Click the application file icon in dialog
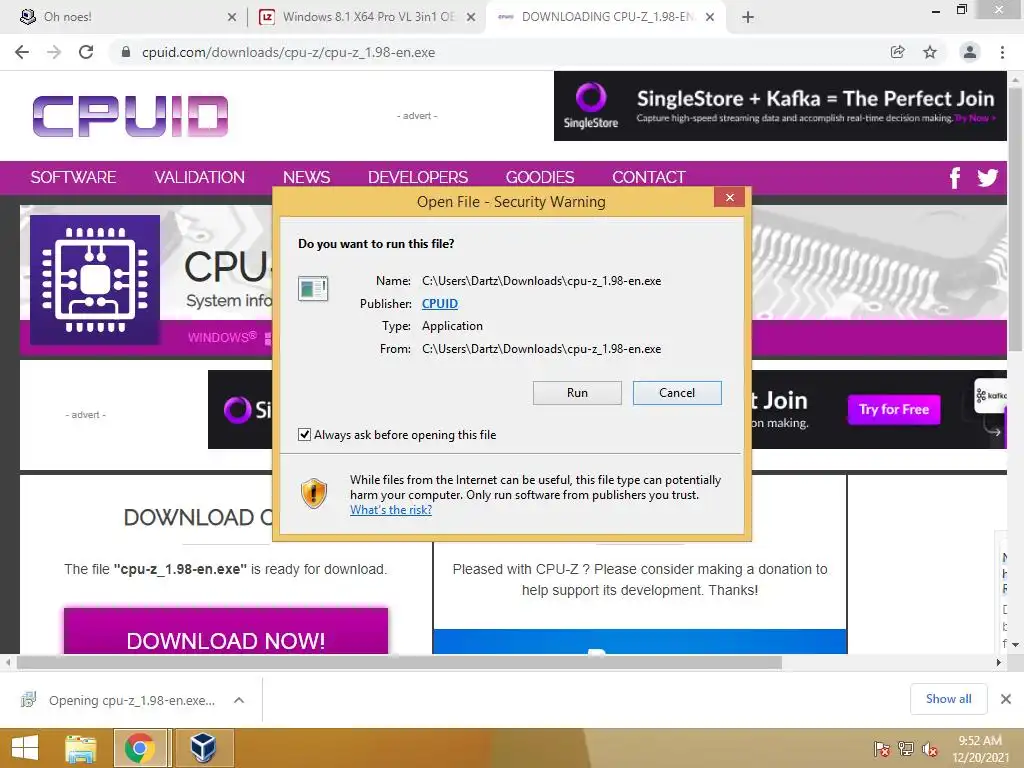This screenshot has width=1024, height=768. pos(313,289)
